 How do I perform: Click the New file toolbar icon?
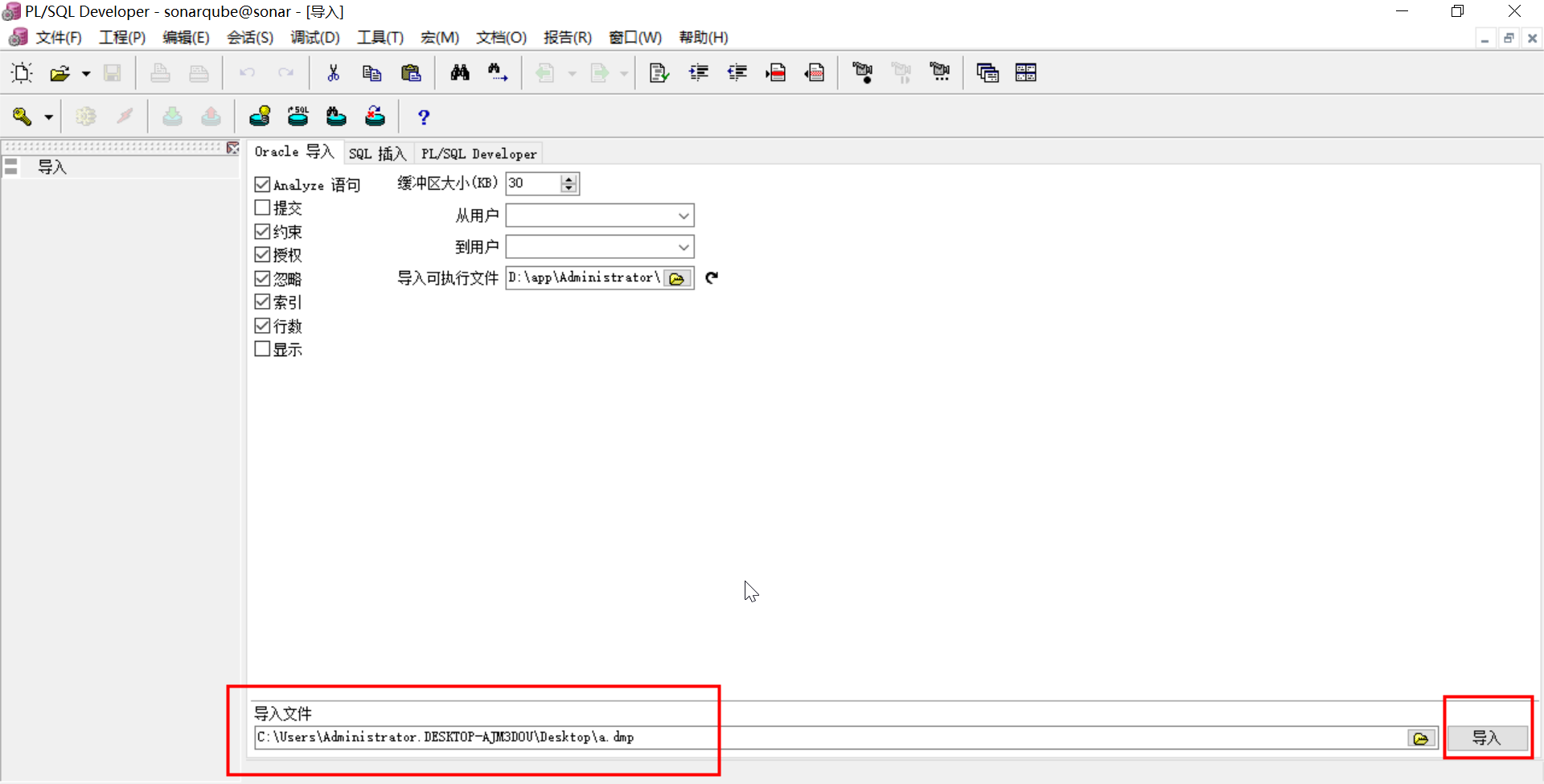click(22, 73)
